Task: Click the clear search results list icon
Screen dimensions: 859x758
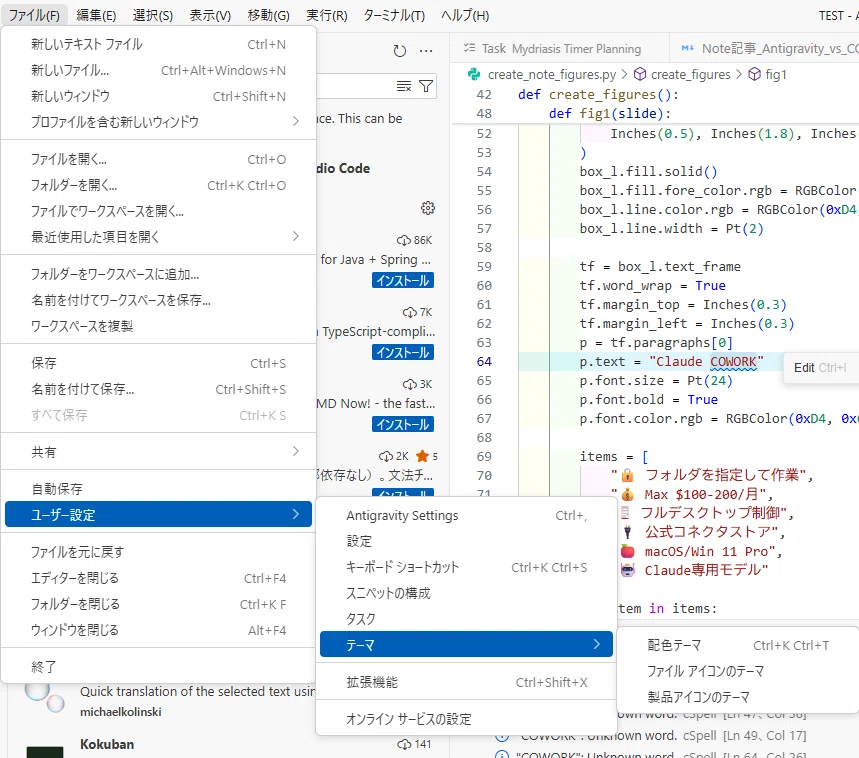Action: 404,86
